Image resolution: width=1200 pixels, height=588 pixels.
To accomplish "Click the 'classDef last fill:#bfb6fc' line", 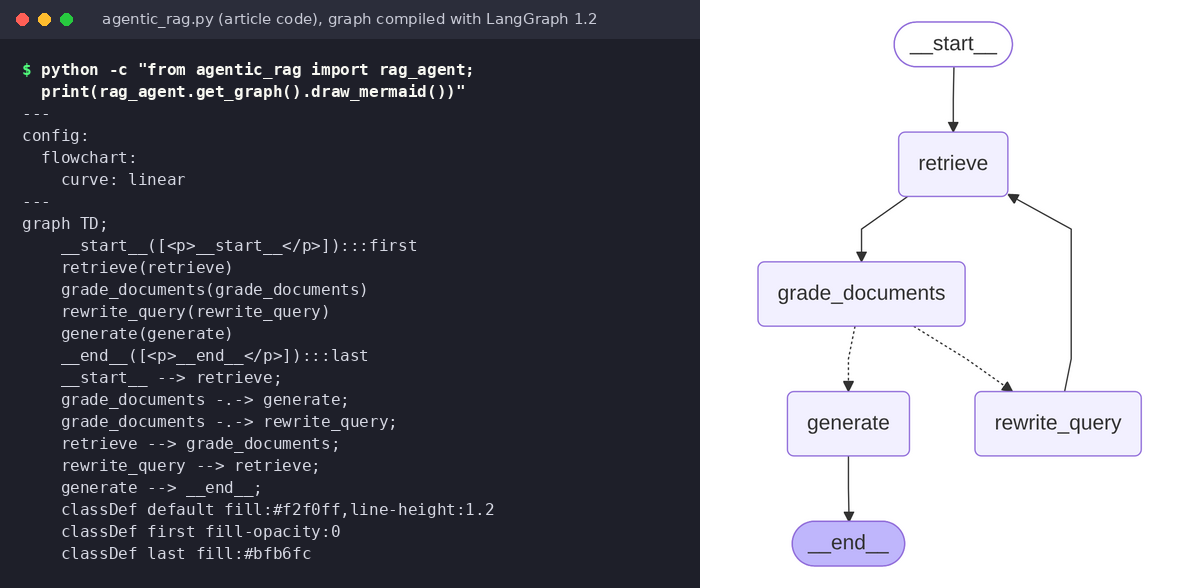I will click(x=186, y=554).
